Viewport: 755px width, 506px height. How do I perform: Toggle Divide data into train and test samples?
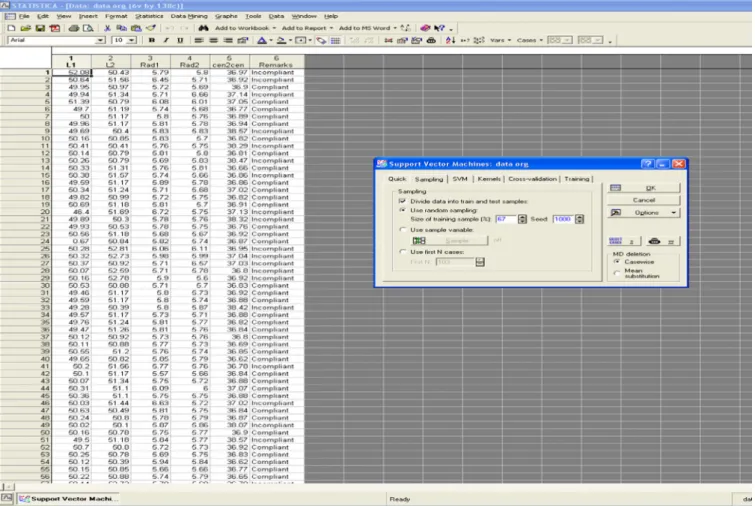pos(402,201)
